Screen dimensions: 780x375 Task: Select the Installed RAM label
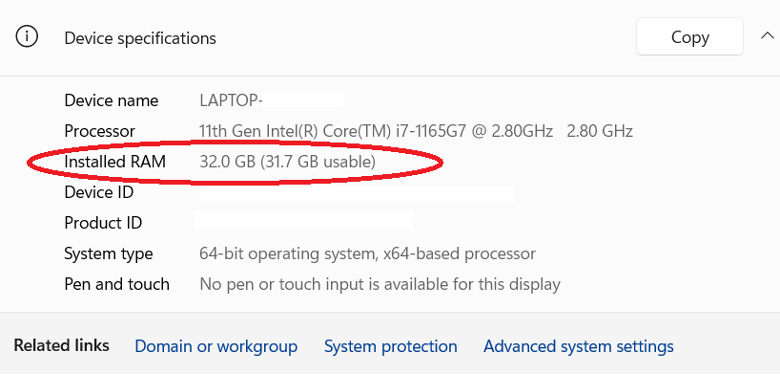click(115, 162)
